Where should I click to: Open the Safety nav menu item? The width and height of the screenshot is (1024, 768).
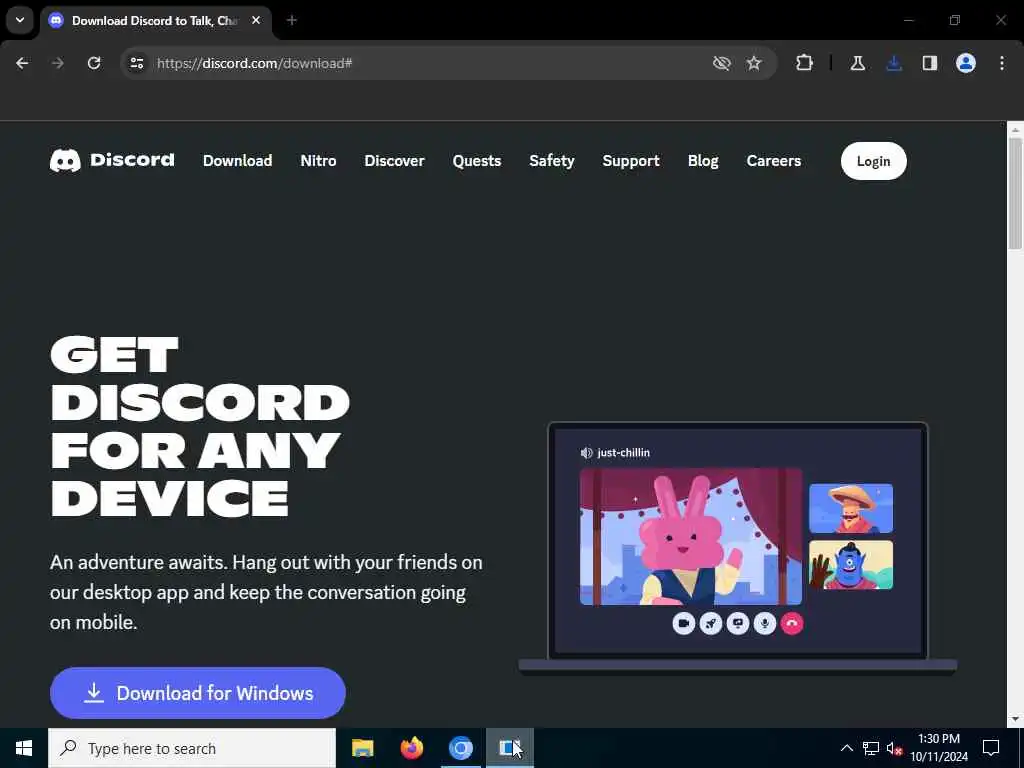[552, 161]
